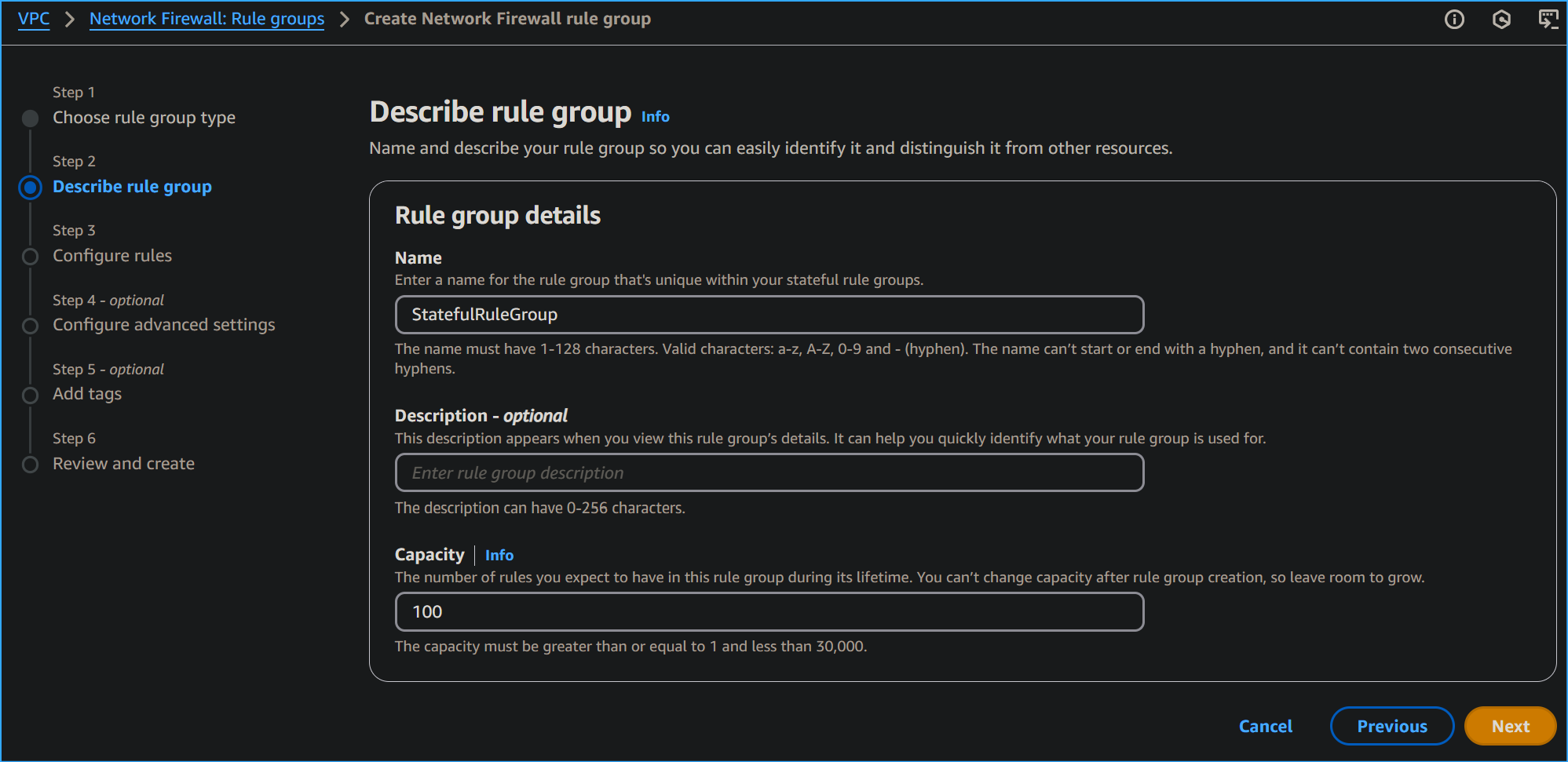Click the rule group description field
This screenshot has height=762, width=1568.
(769, 472)
